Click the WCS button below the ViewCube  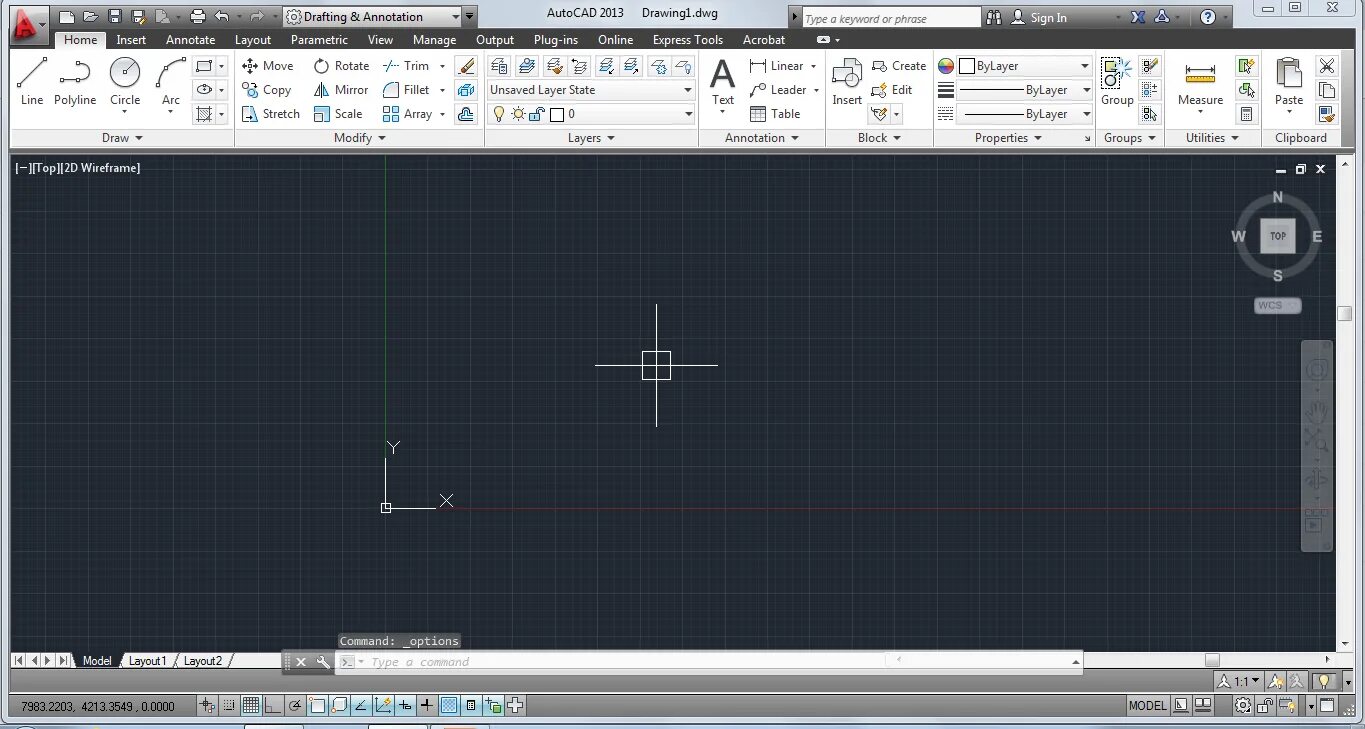1278,305
